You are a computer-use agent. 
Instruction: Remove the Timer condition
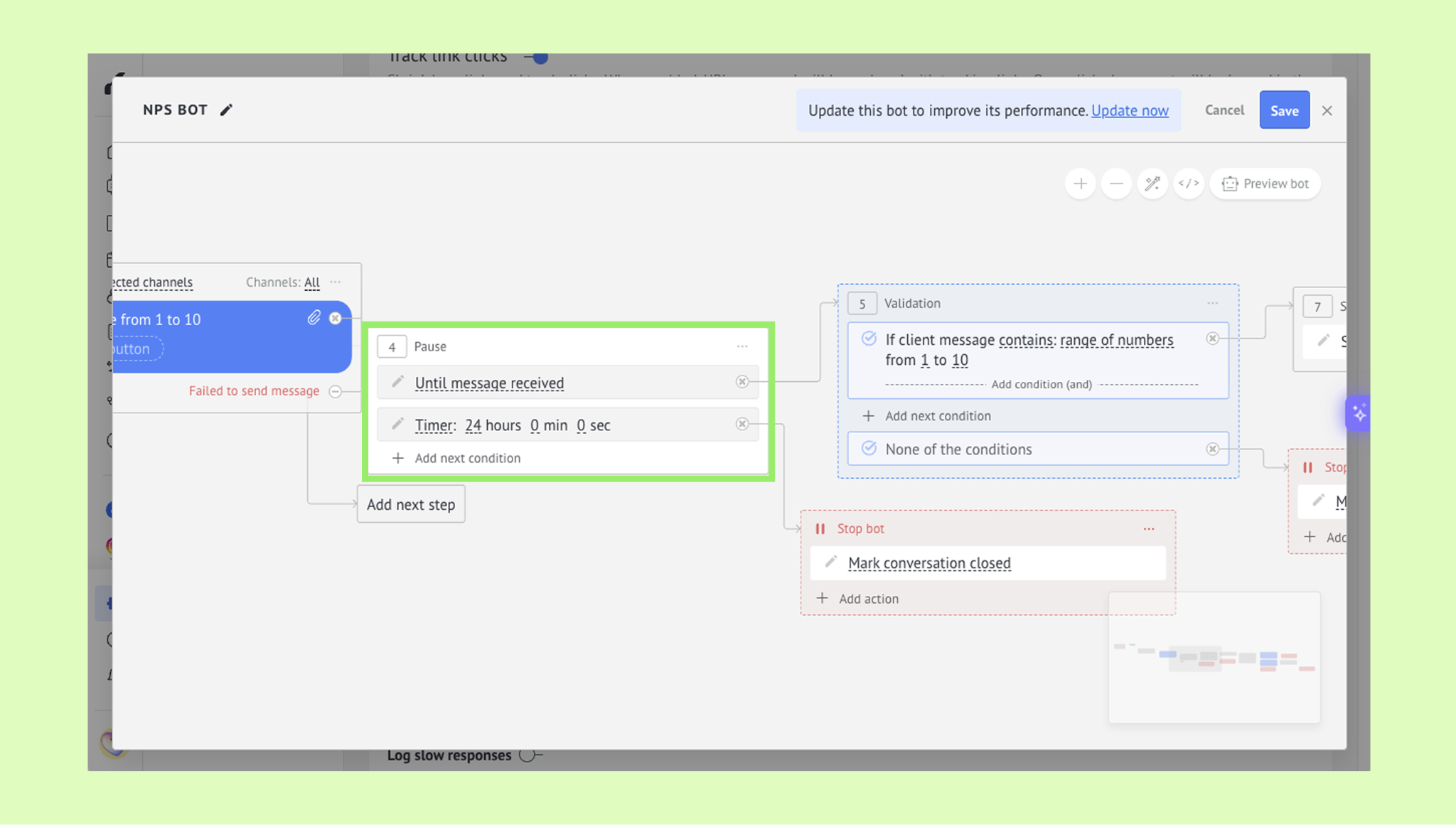click(742, 424)
